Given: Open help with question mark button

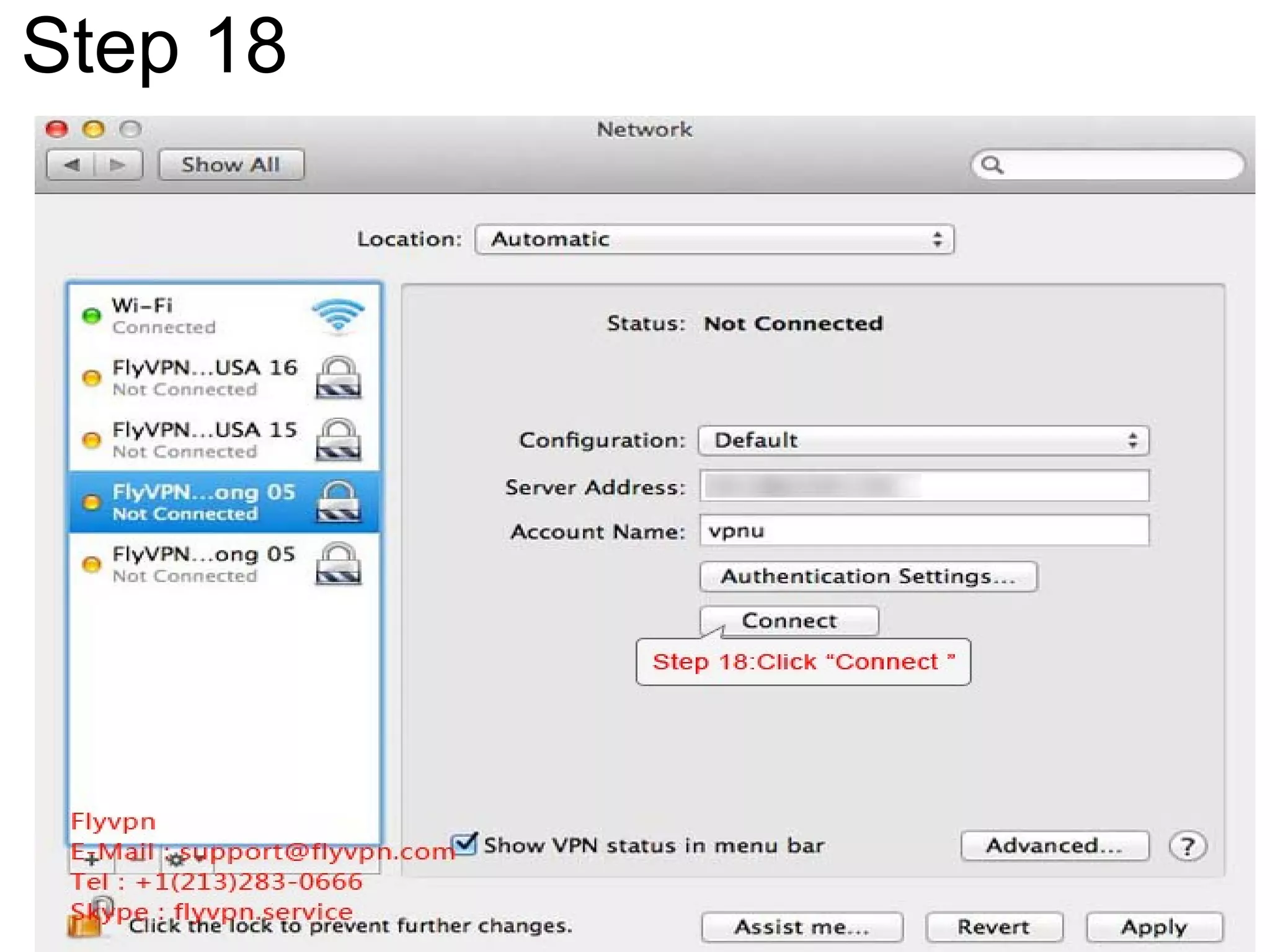Looking at the screenshot, I should 1187,846.
